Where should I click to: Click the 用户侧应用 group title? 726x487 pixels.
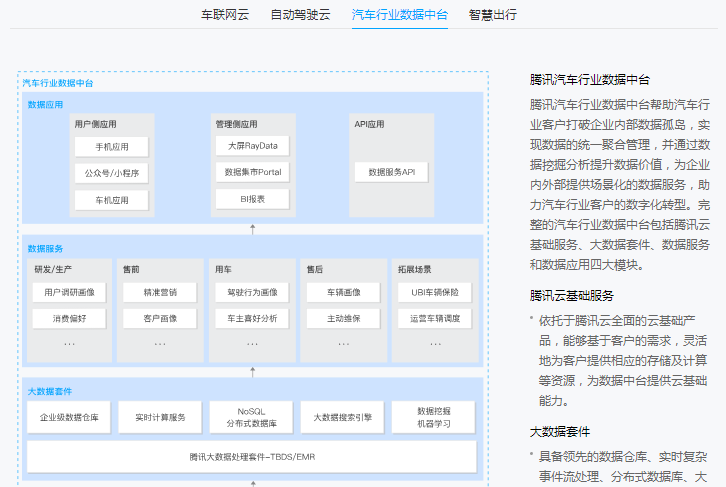click(95, 124)
